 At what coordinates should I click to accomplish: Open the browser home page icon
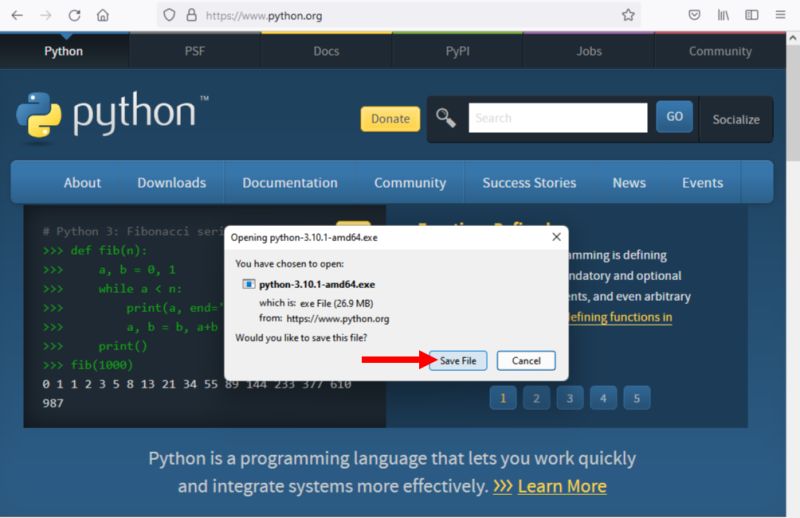pos(103,15)
